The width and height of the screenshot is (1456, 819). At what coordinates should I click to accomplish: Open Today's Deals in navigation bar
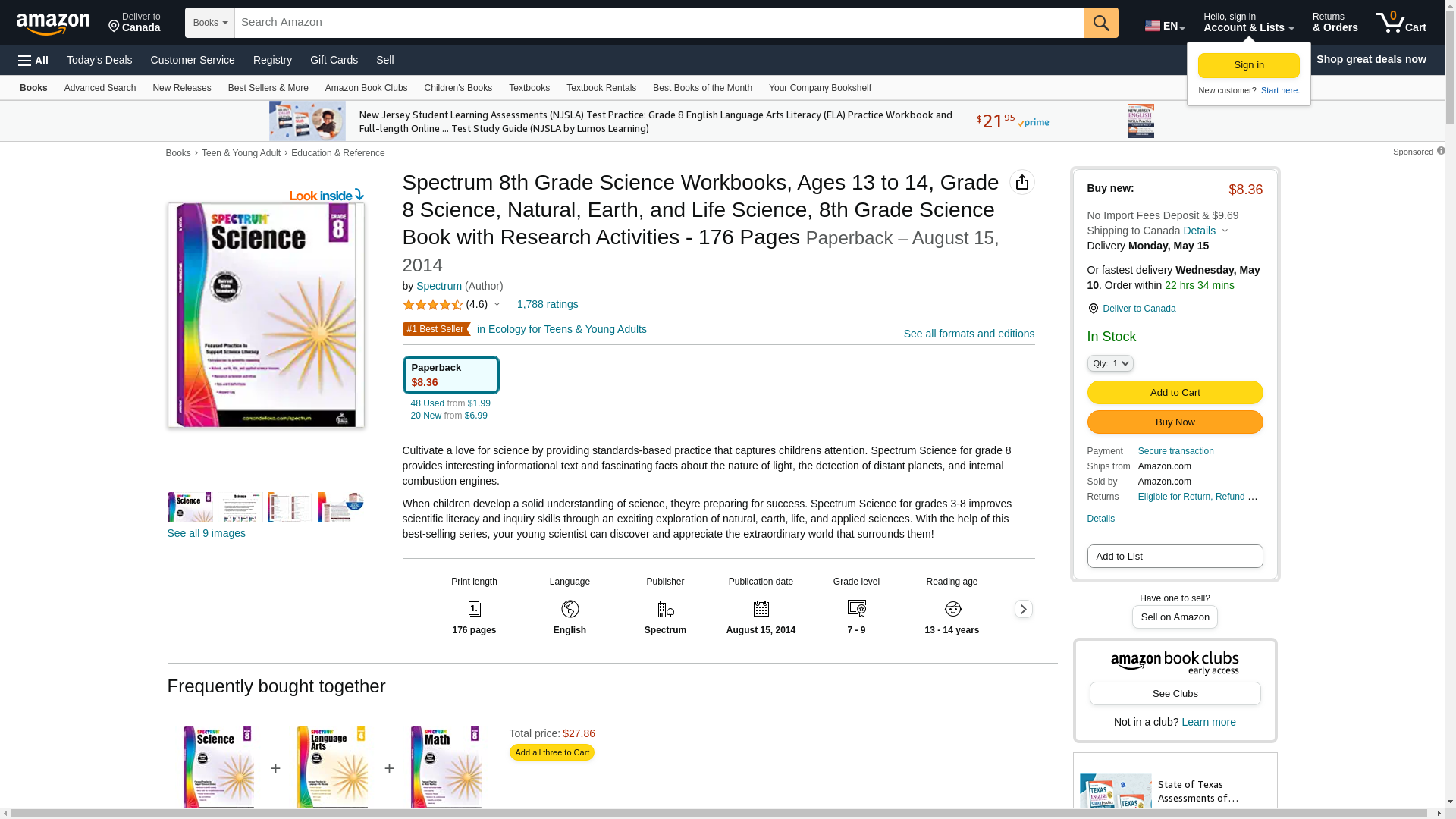point(99,60)
